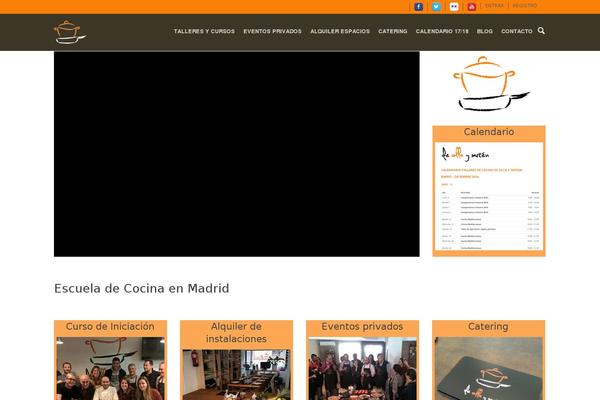Open the Alquiler de instalaciones heading
The height and width of the screenshot is (400, 600).
(236, 333)
